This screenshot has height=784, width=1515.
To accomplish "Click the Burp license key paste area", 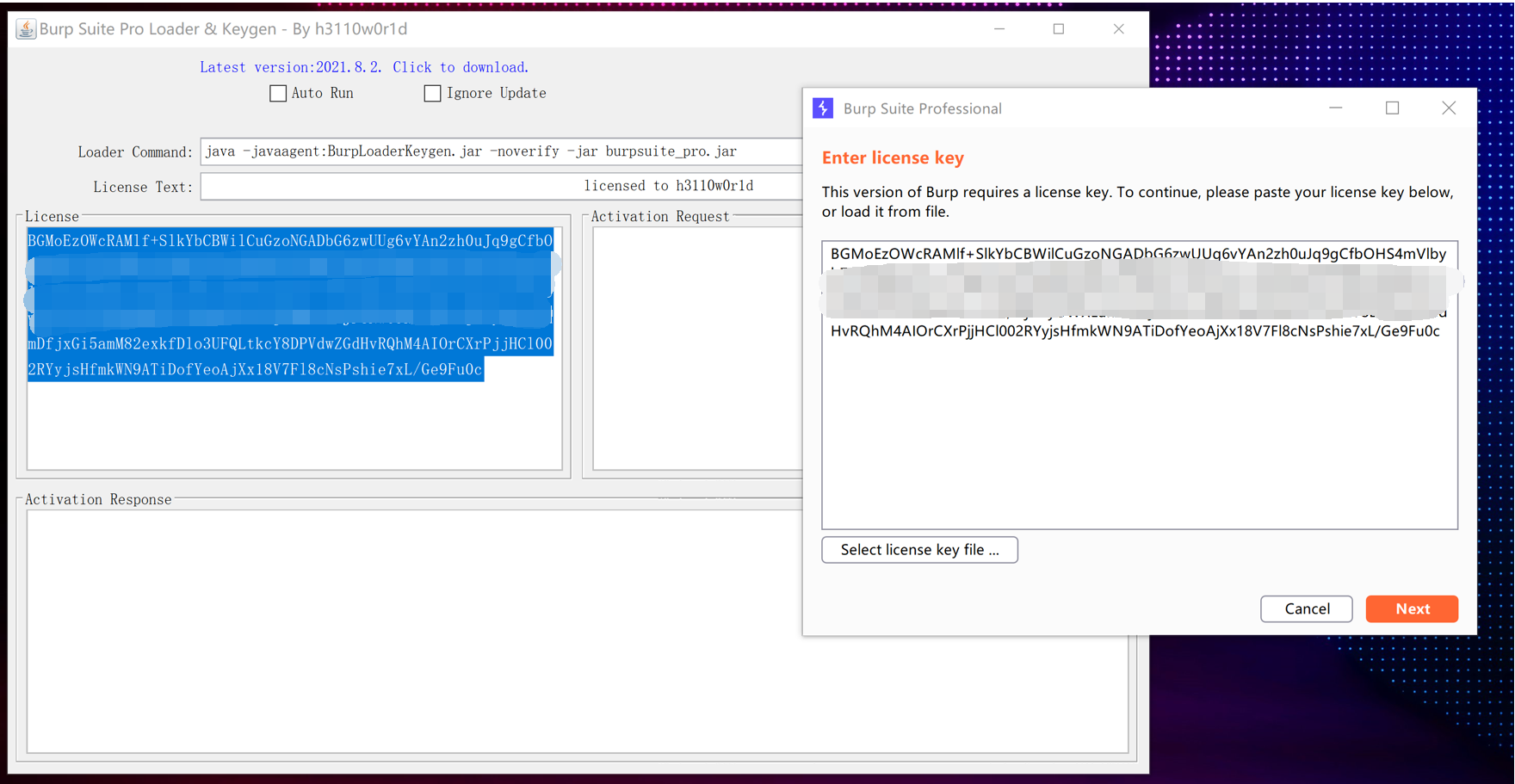I will [x=1140, y=385].
